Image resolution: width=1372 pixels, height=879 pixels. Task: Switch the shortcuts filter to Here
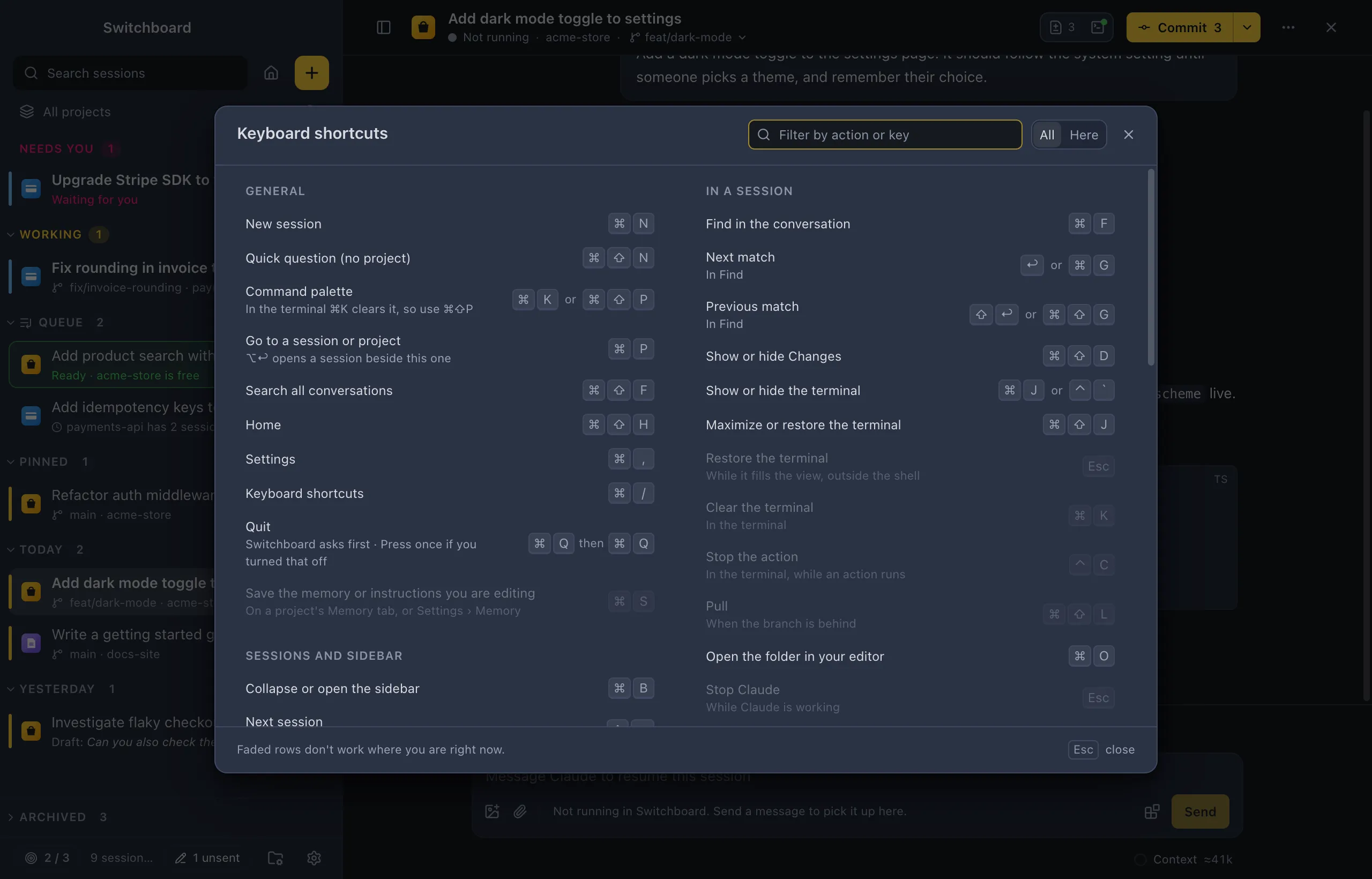(1083, 135)
